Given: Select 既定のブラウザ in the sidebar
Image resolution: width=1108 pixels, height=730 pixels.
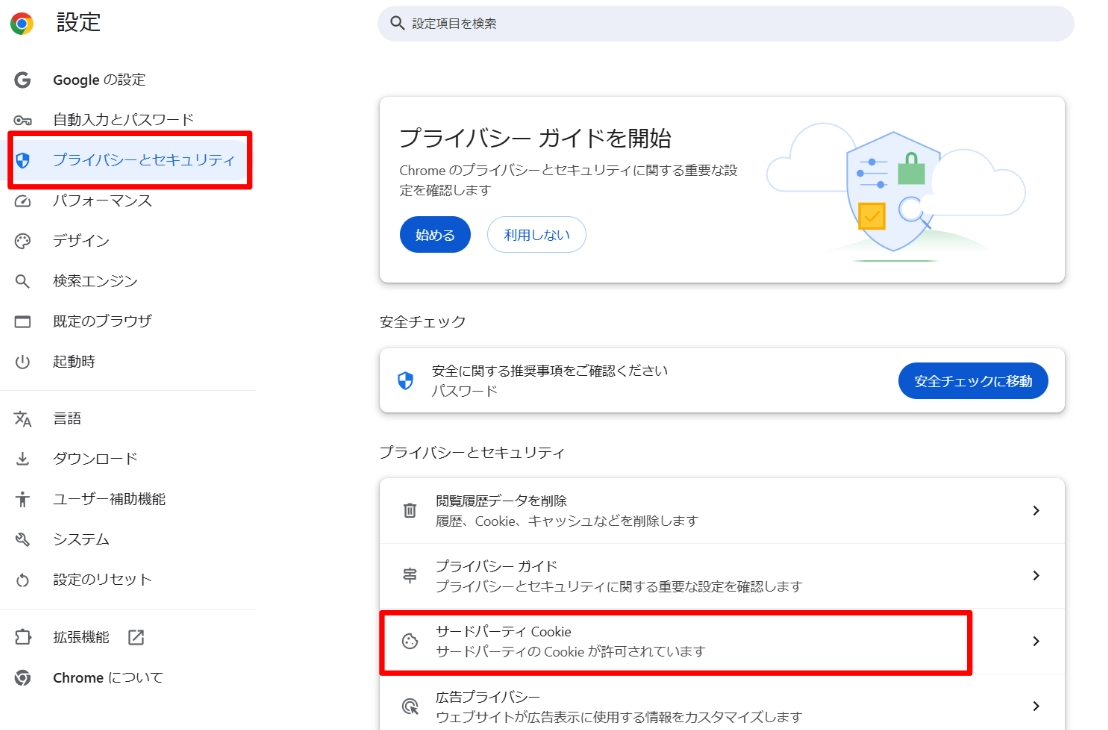Looking at the screenshot, I should pyautogui.click(x=102, y=322).
